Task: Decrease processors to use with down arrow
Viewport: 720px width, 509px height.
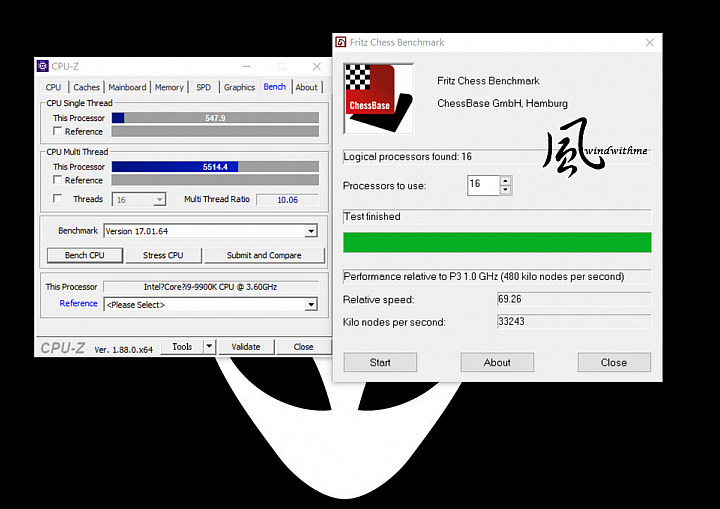Action: (x=505, y=190)
